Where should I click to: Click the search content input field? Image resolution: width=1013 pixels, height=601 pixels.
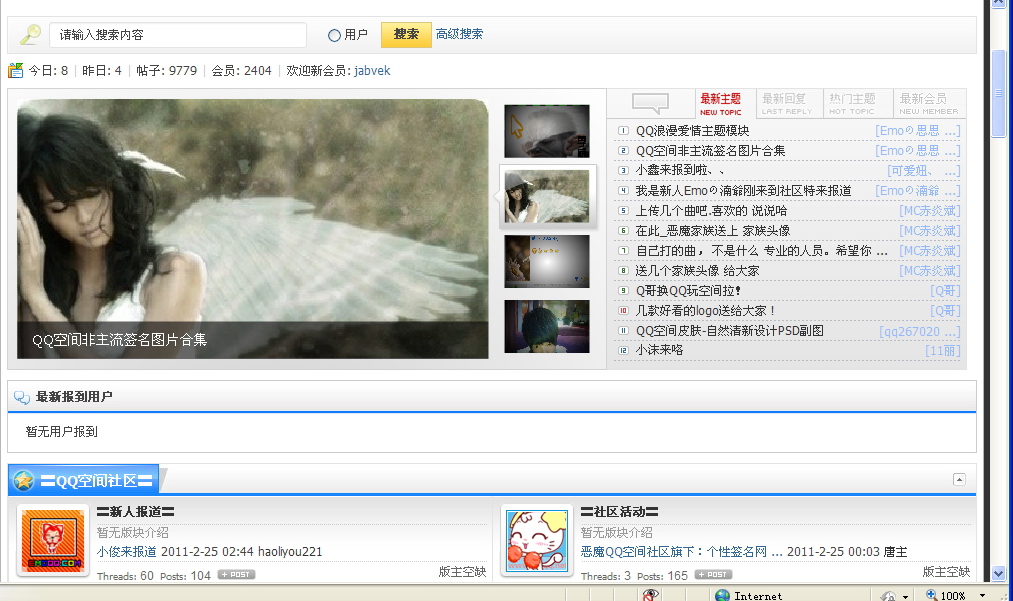coord(178,35)
